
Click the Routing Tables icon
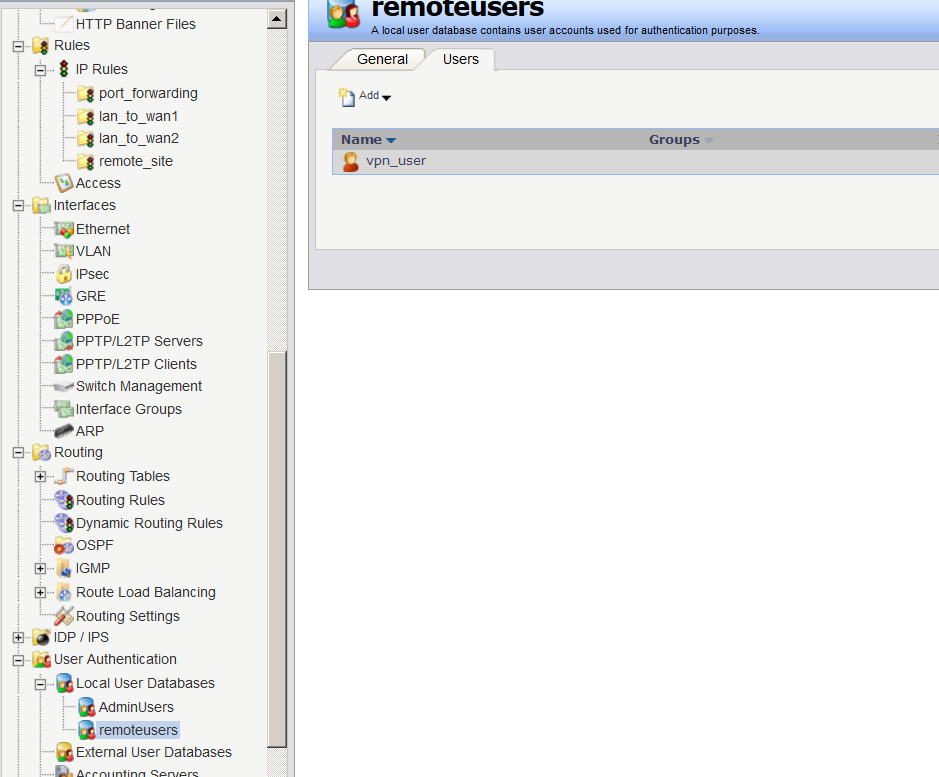[x=63, y=476]
